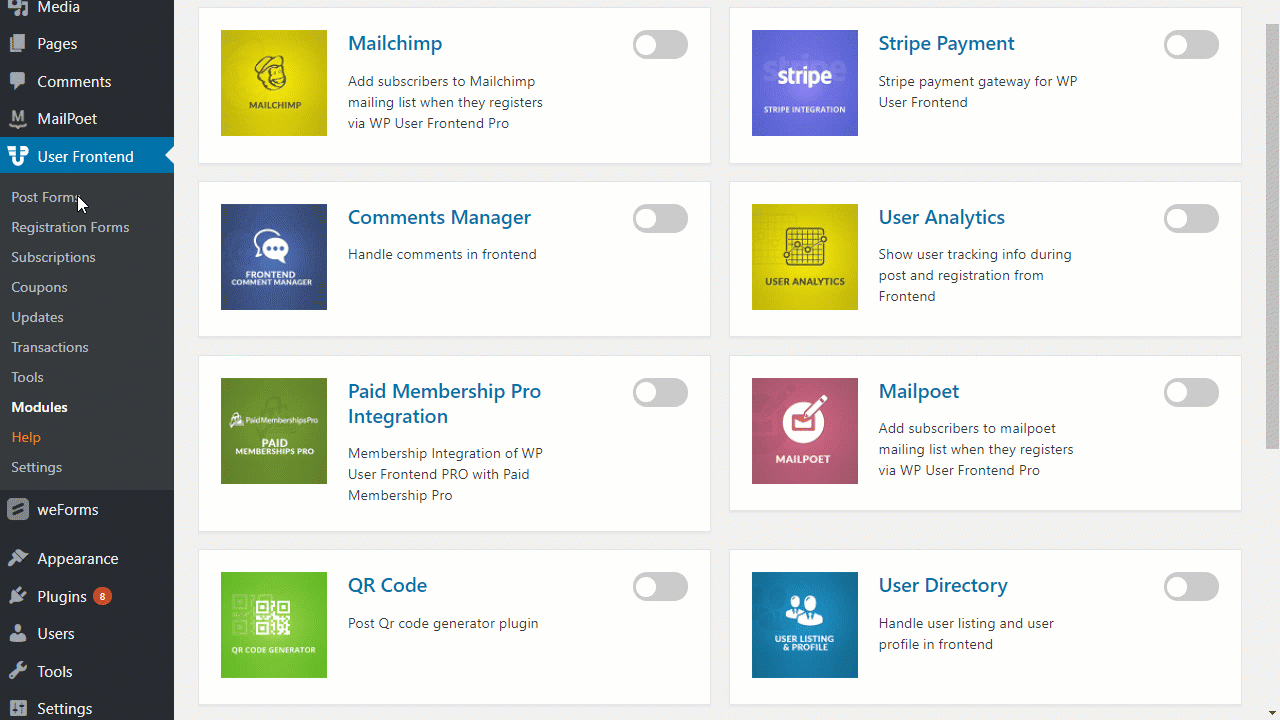Click the Stripe Payment title link
The image size is (1280, 720).
946,44
